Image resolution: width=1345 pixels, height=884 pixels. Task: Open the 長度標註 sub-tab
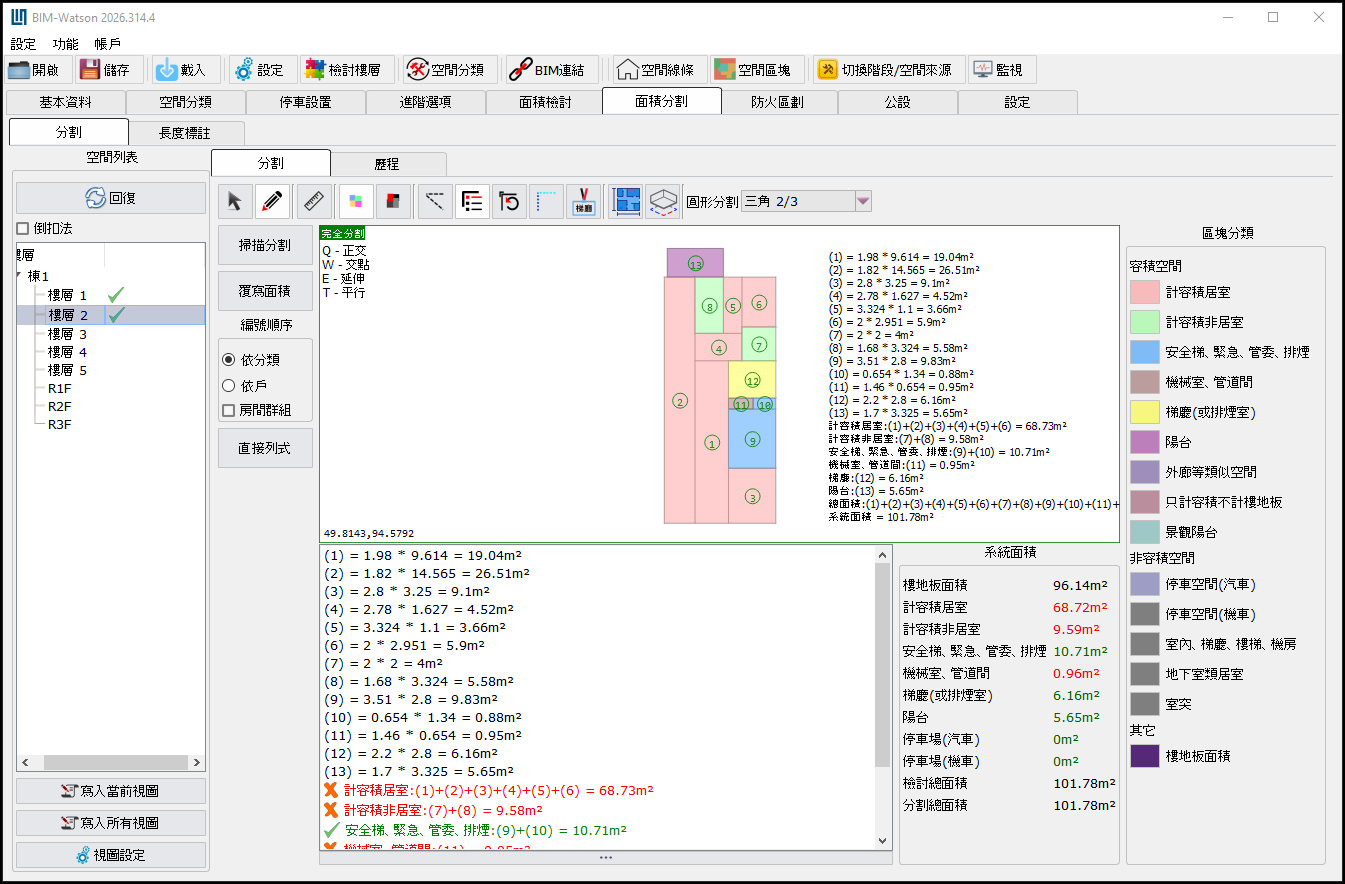coord(186,133)
